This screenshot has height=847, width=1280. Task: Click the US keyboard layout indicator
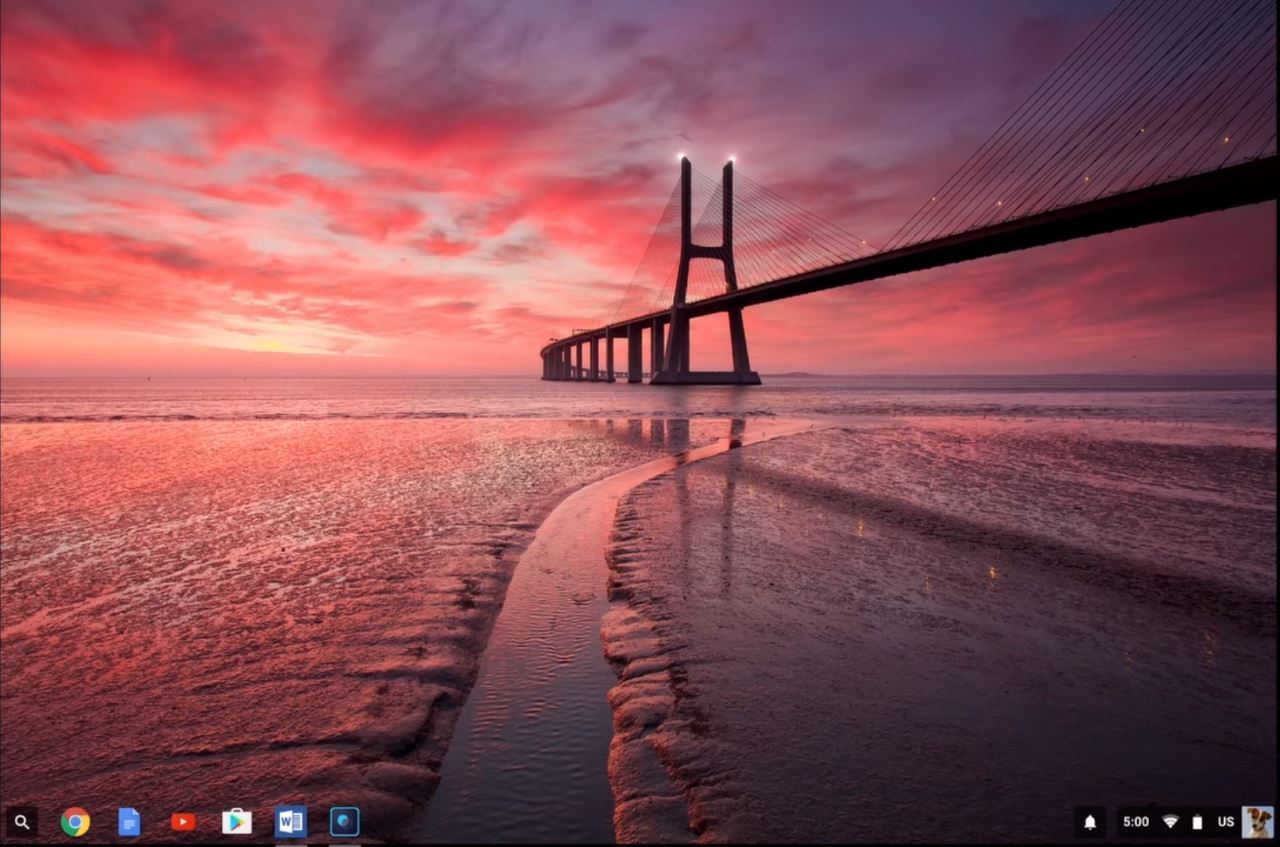[1226, 822]
